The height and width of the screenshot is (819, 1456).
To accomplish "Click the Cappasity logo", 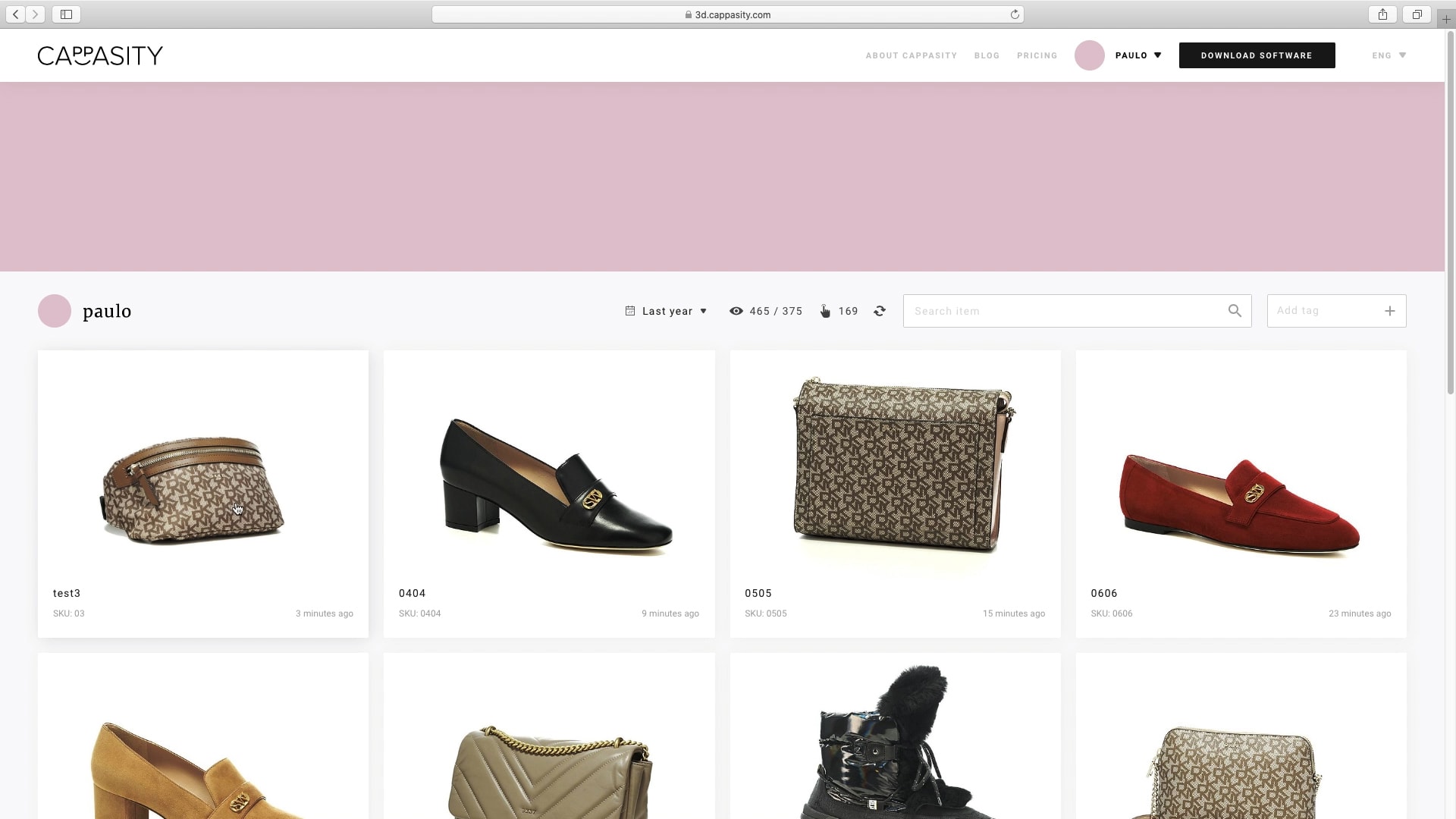I will tap(100, 55).
